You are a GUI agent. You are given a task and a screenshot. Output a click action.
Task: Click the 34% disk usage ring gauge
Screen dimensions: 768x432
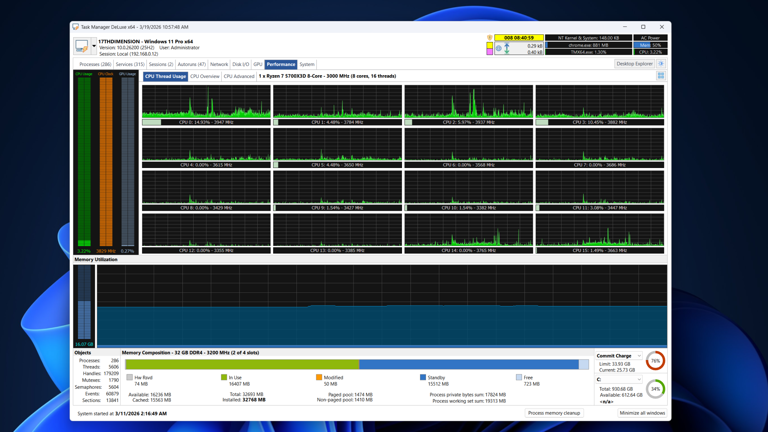point(655,389)
